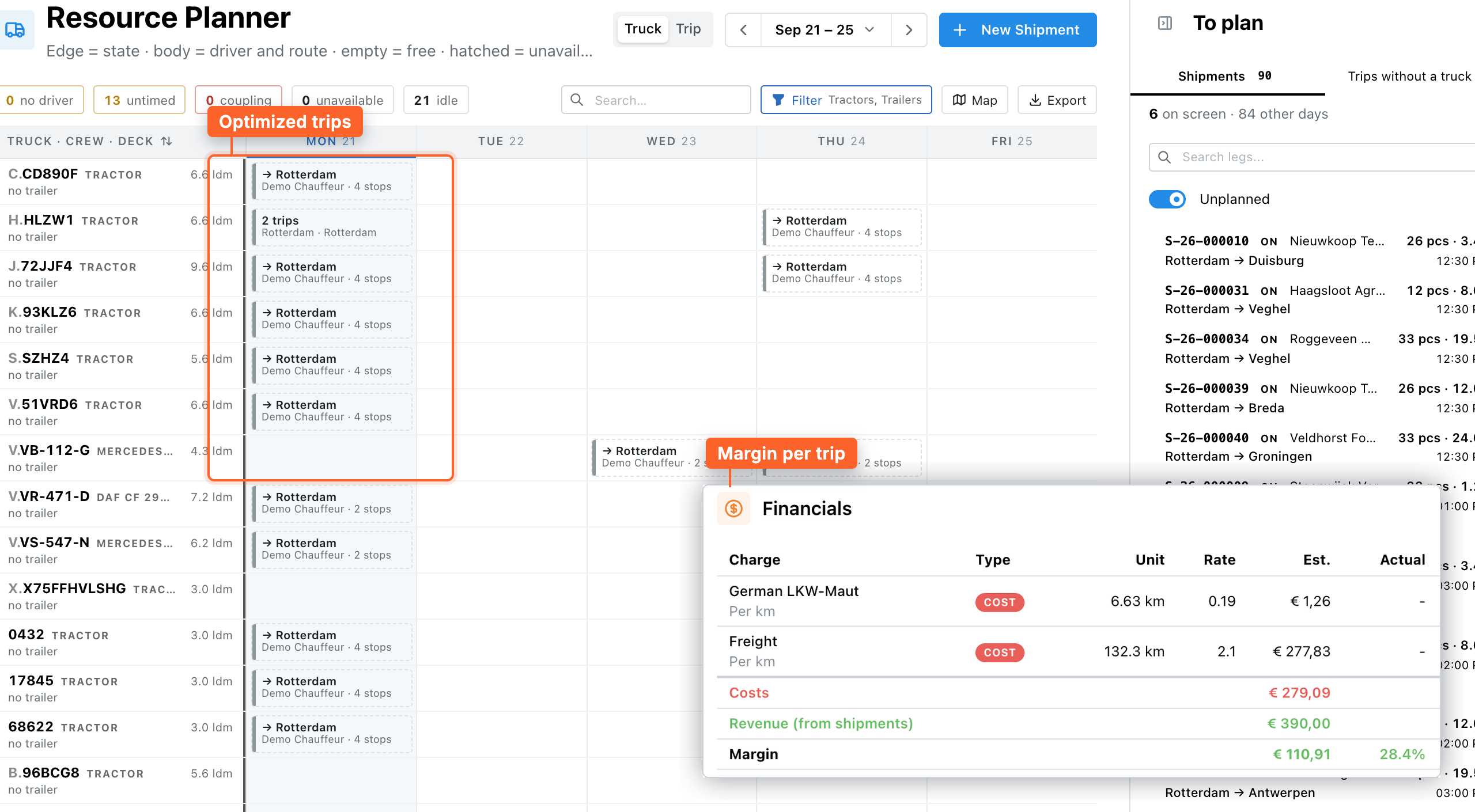Click the Financials dollar icon
1475x812 pixels.
click(x=733, y=509)
